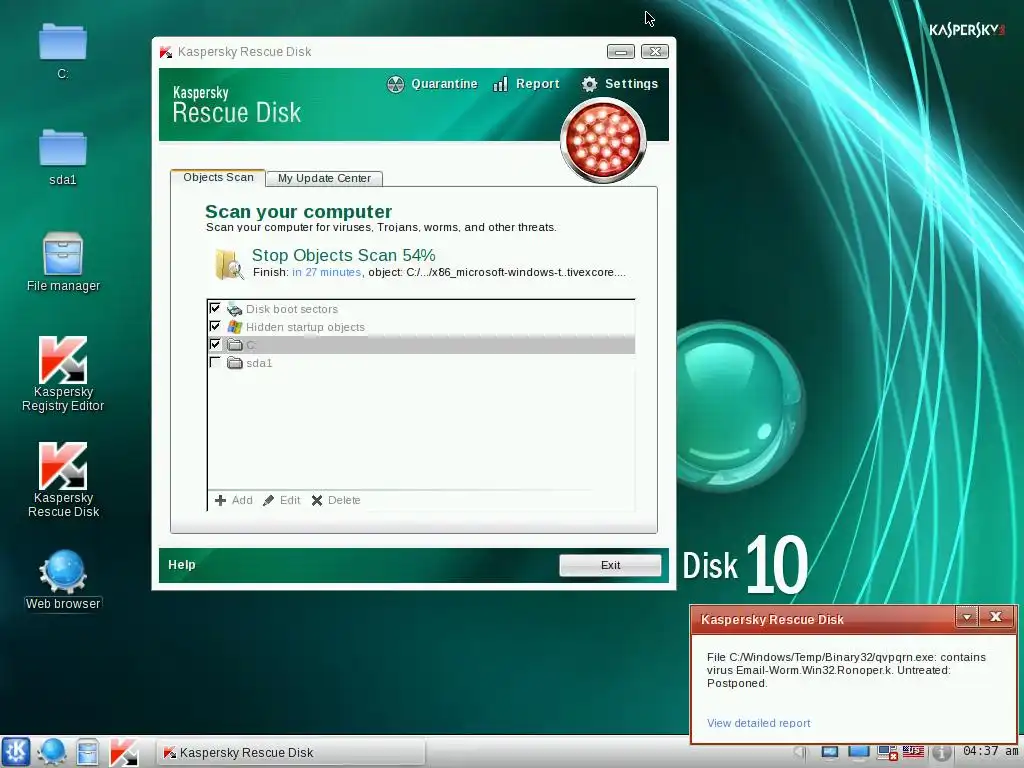This screenshot has height=768, width=1024.
Task: Click the US flag keyboard layout icon
Action: pyautogui.click(x=913, y=752)
